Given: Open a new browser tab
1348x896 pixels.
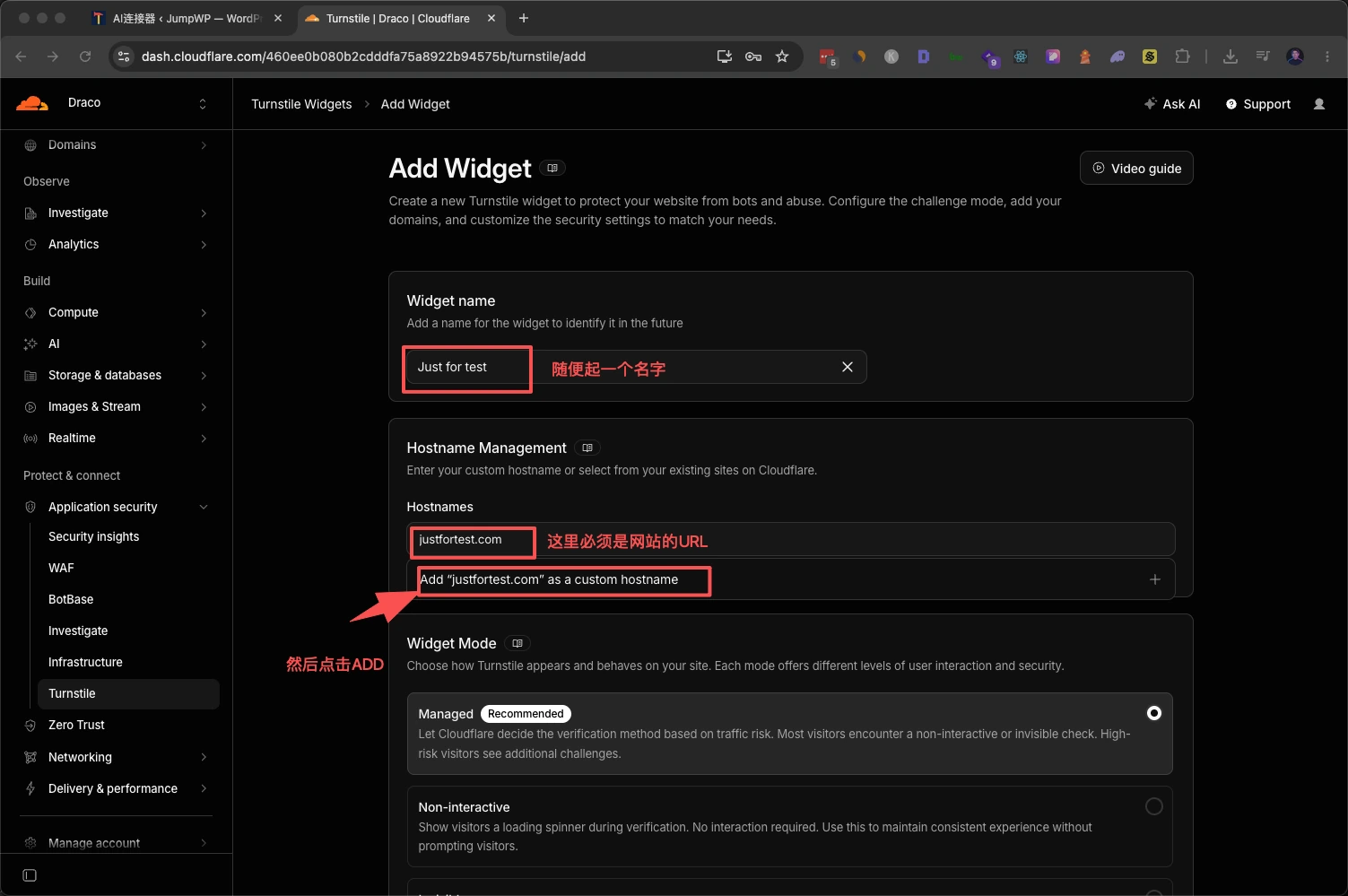Looking at the screenshot, I should [x=524, y=18].
